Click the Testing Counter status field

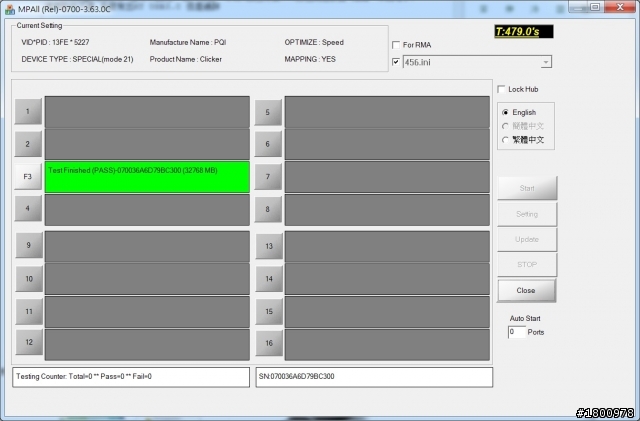pos(131,377)
